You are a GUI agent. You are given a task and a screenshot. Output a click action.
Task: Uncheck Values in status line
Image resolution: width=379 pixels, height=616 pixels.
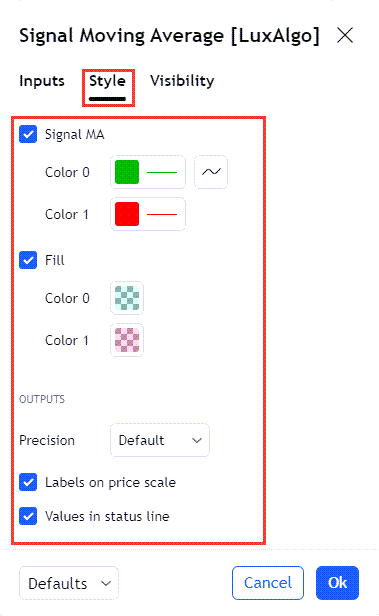point(28,516)
